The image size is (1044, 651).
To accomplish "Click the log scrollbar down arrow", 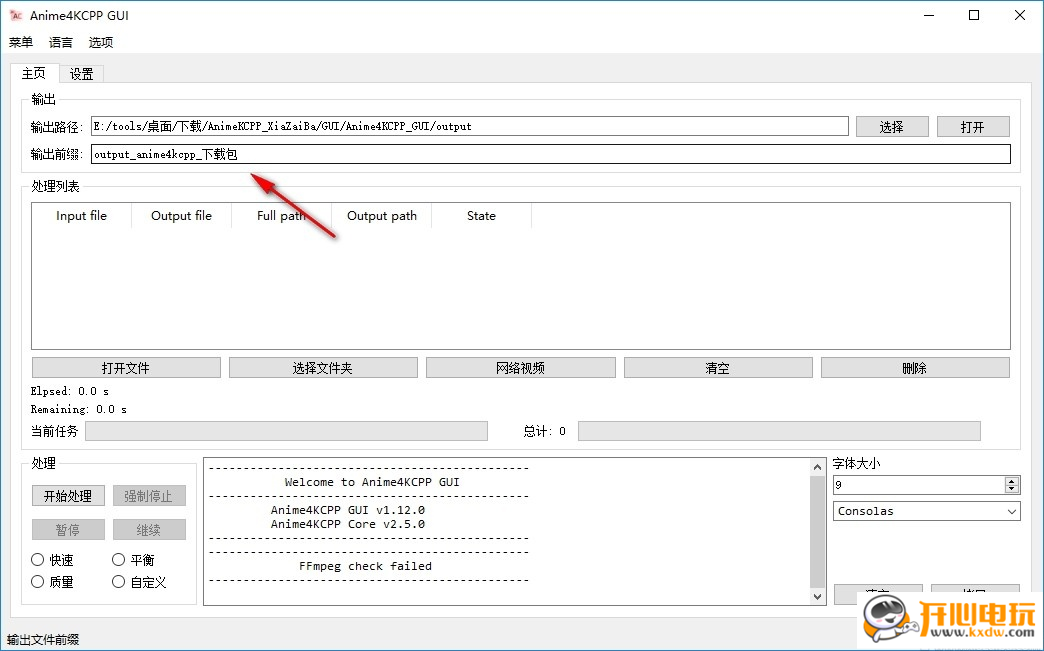I will pyautogui.click(x=818, y=596).
